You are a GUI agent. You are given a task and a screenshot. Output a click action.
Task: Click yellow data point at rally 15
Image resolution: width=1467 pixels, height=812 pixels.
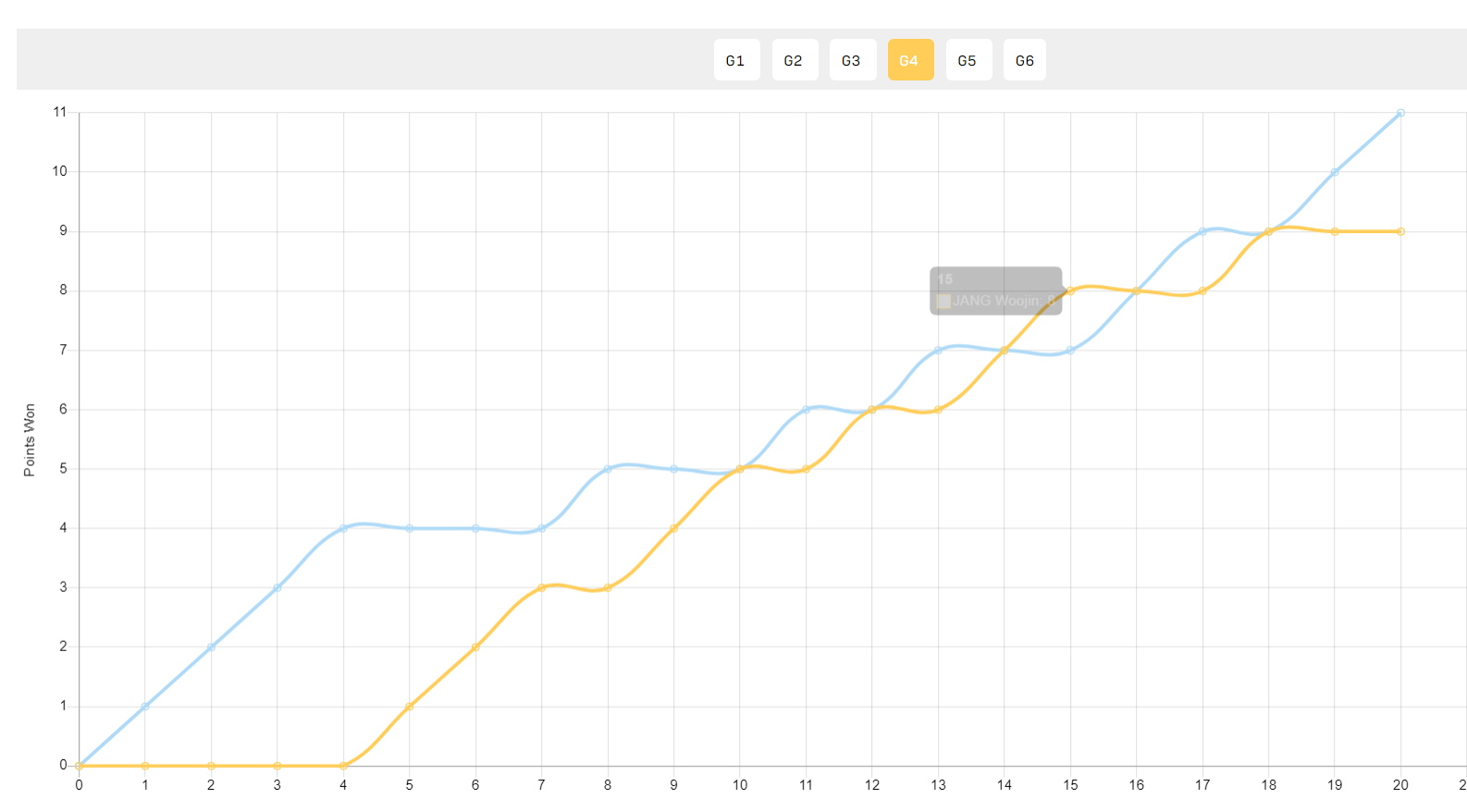[x=1070, y=290]
